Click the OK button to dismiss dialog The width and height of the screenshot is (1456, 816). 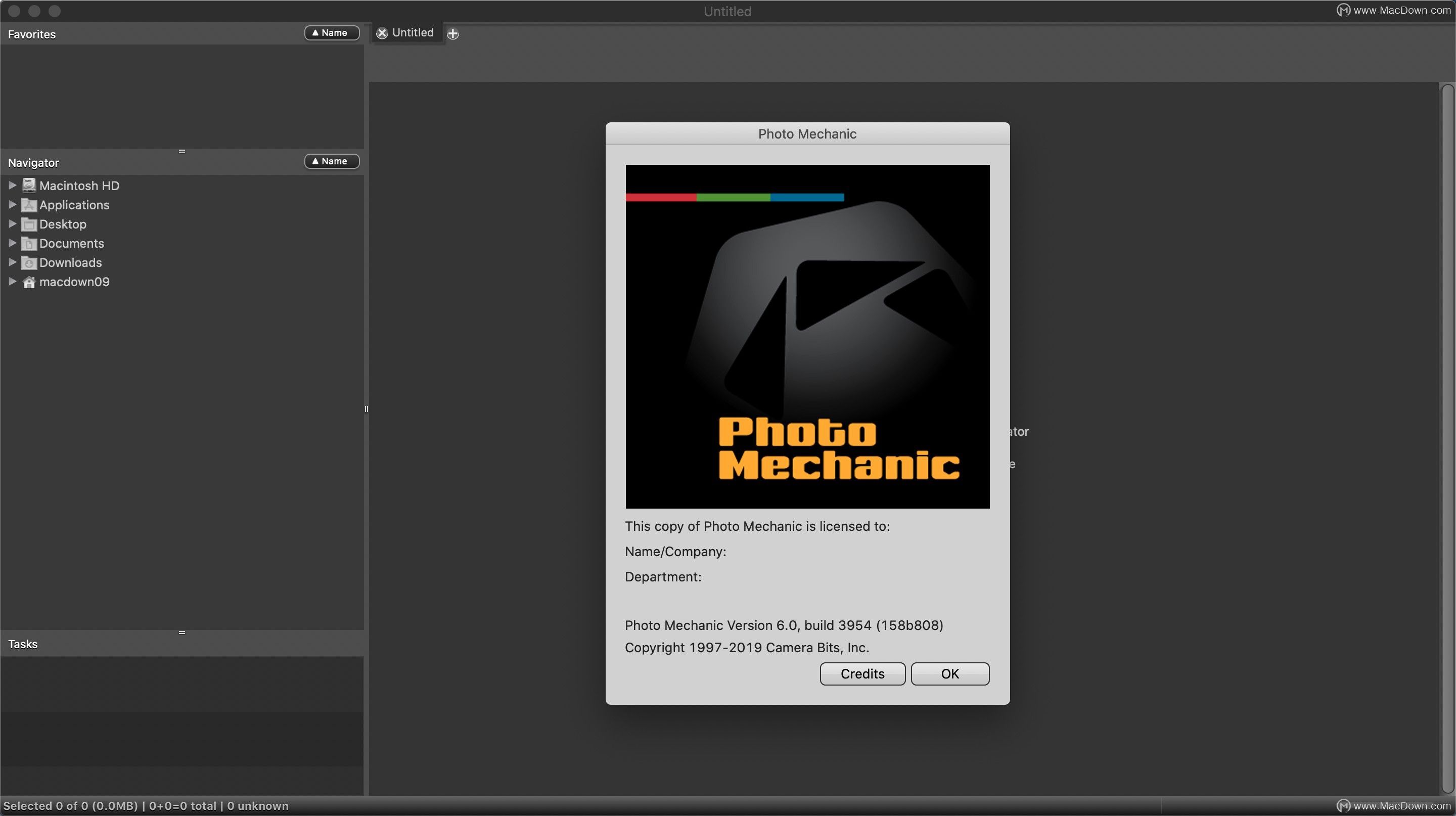click(x=949, y=673)
